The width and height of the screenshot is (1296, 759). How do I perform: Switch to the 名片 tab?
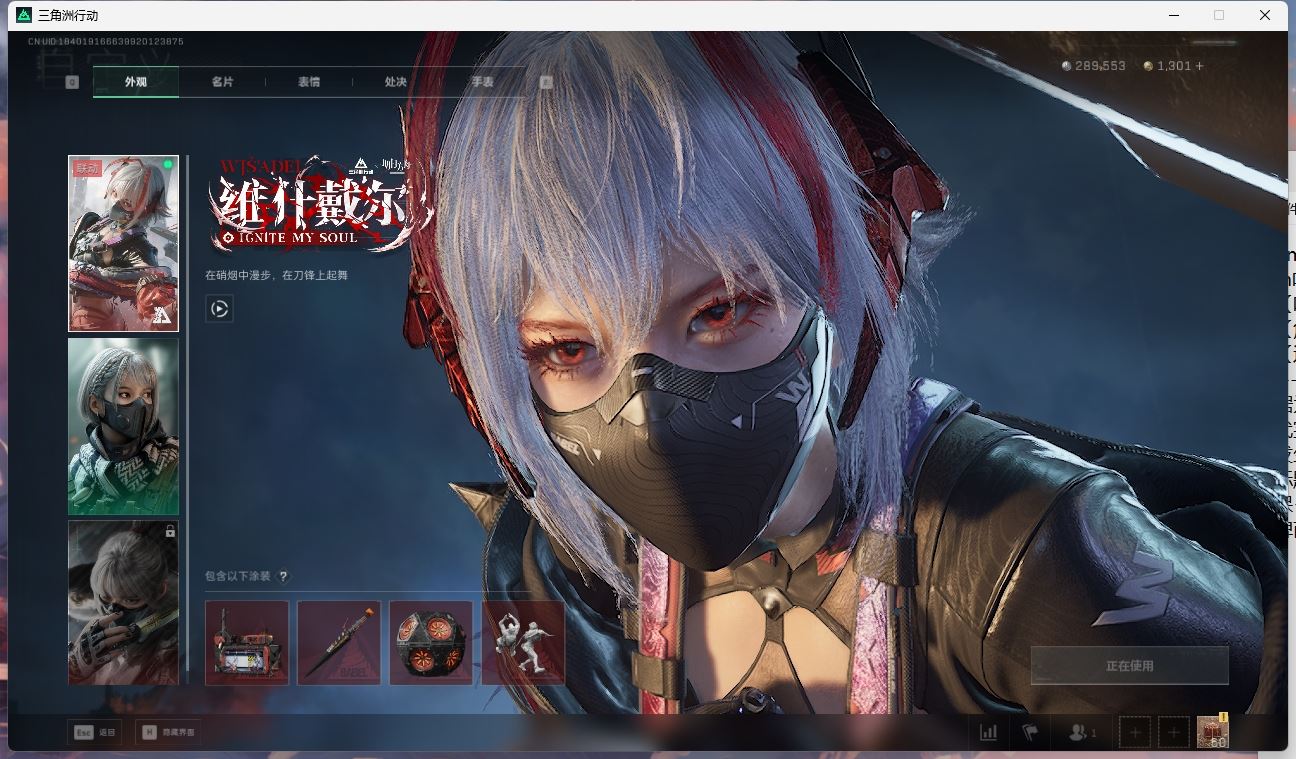[x=222, y=82]
